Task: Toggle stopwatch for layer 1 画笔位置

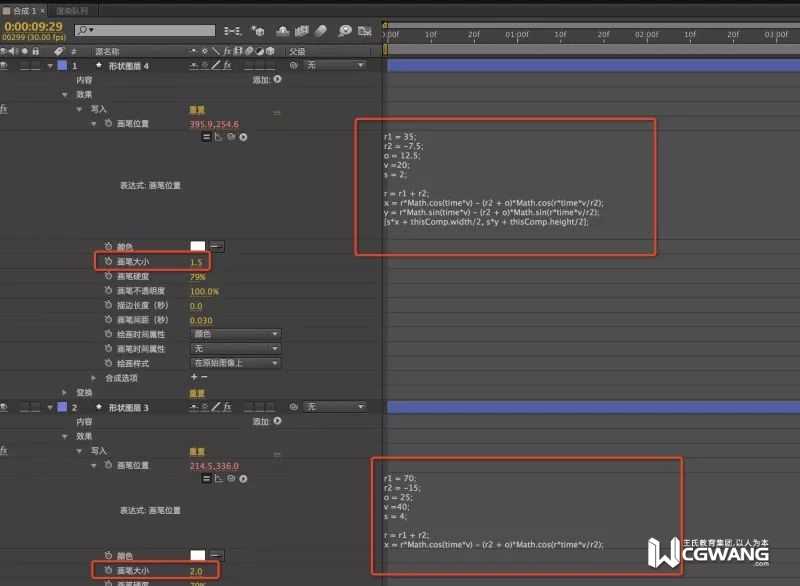Action: pos(108,123)
